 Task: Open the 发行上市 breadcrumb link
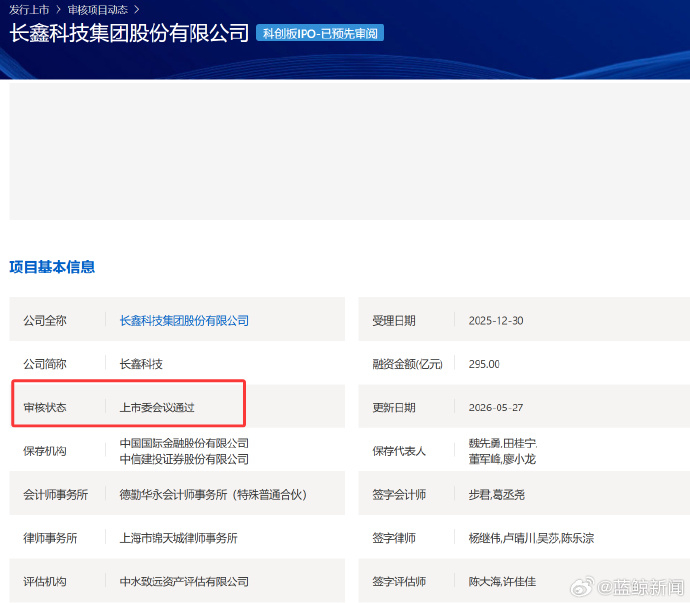[29, 9]
